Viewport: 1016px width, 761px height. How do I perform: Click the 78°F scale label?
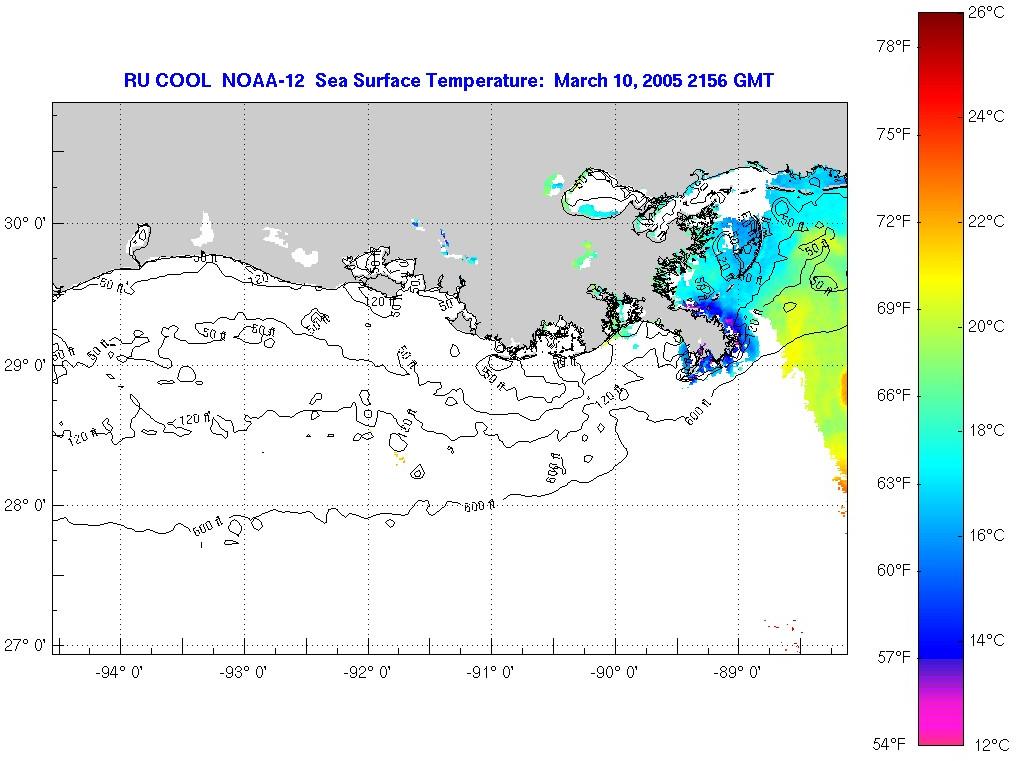(x=893, y=47)
